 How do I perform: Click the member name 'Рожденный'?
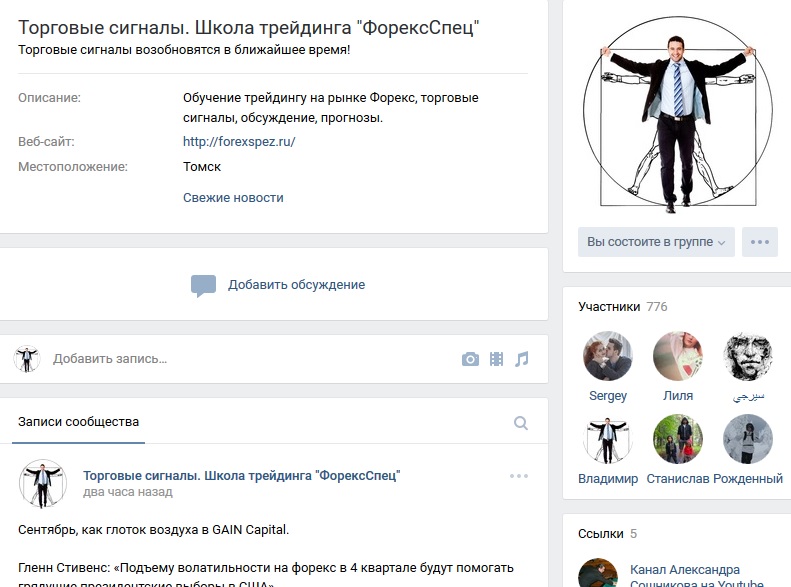pyautogui.click(x=748, y=479)
